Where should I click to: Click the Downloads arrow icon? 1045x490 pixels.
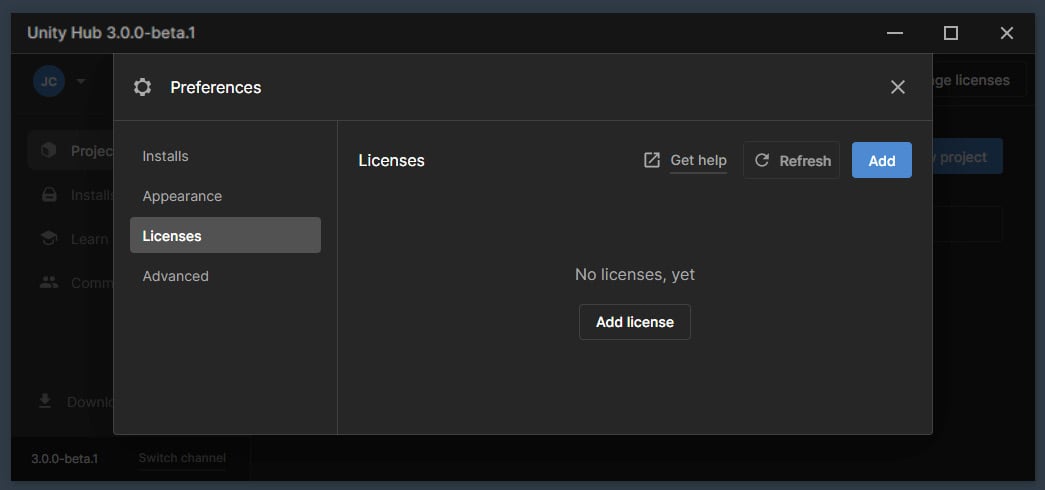[x=45, y=401]
